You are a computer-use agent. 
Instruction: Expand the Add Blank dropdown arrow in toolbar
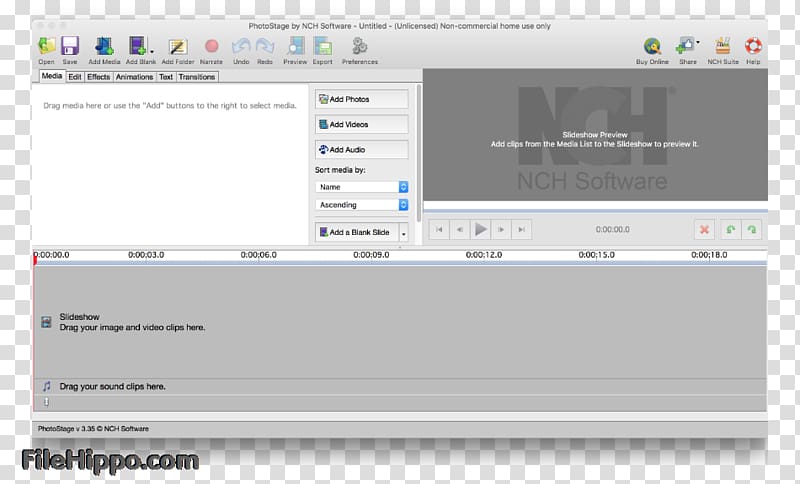coord(152,52)
